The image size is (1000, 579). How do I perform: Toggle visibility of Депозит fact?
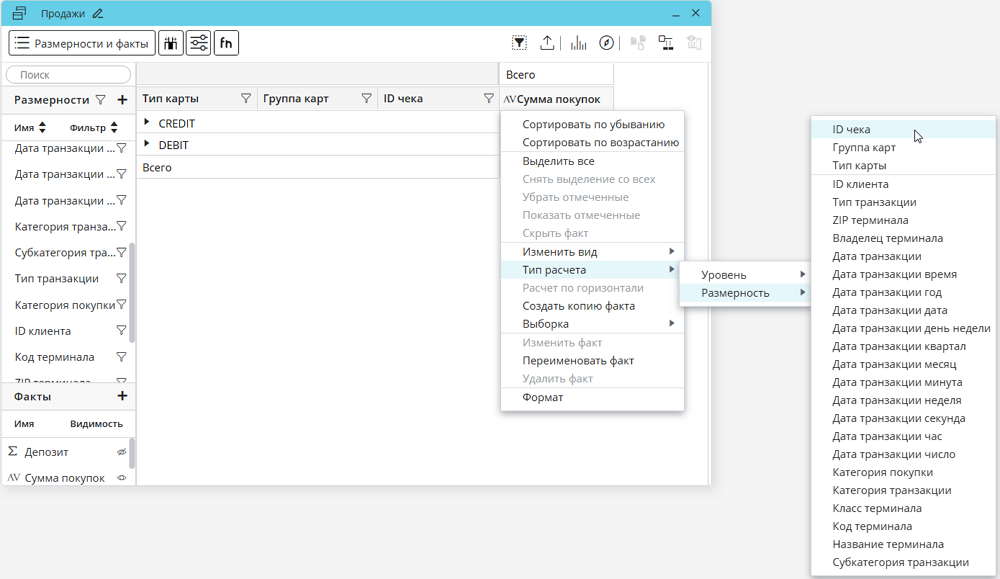[x=122, y=452]
